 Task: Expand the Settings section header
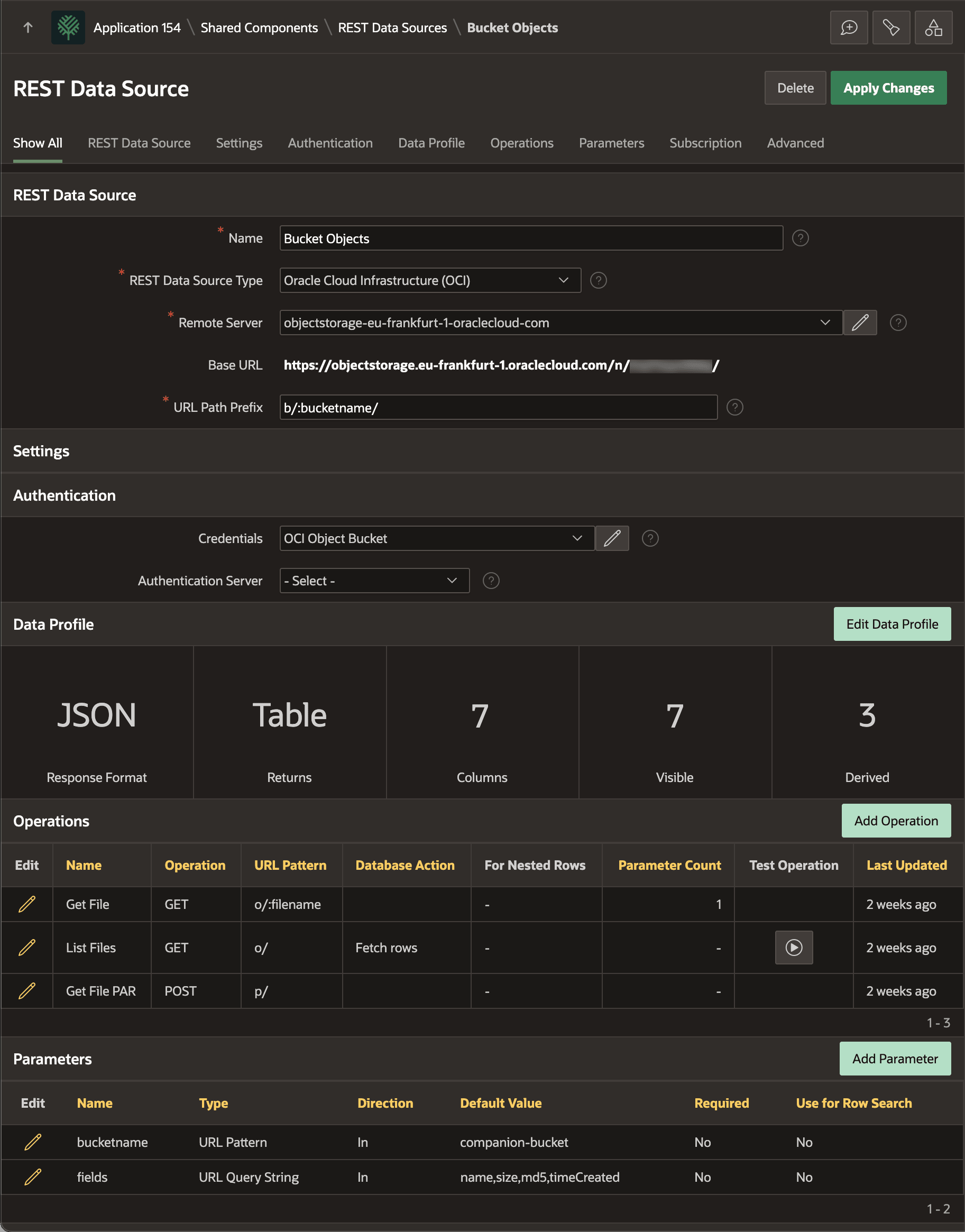[482, 451]
